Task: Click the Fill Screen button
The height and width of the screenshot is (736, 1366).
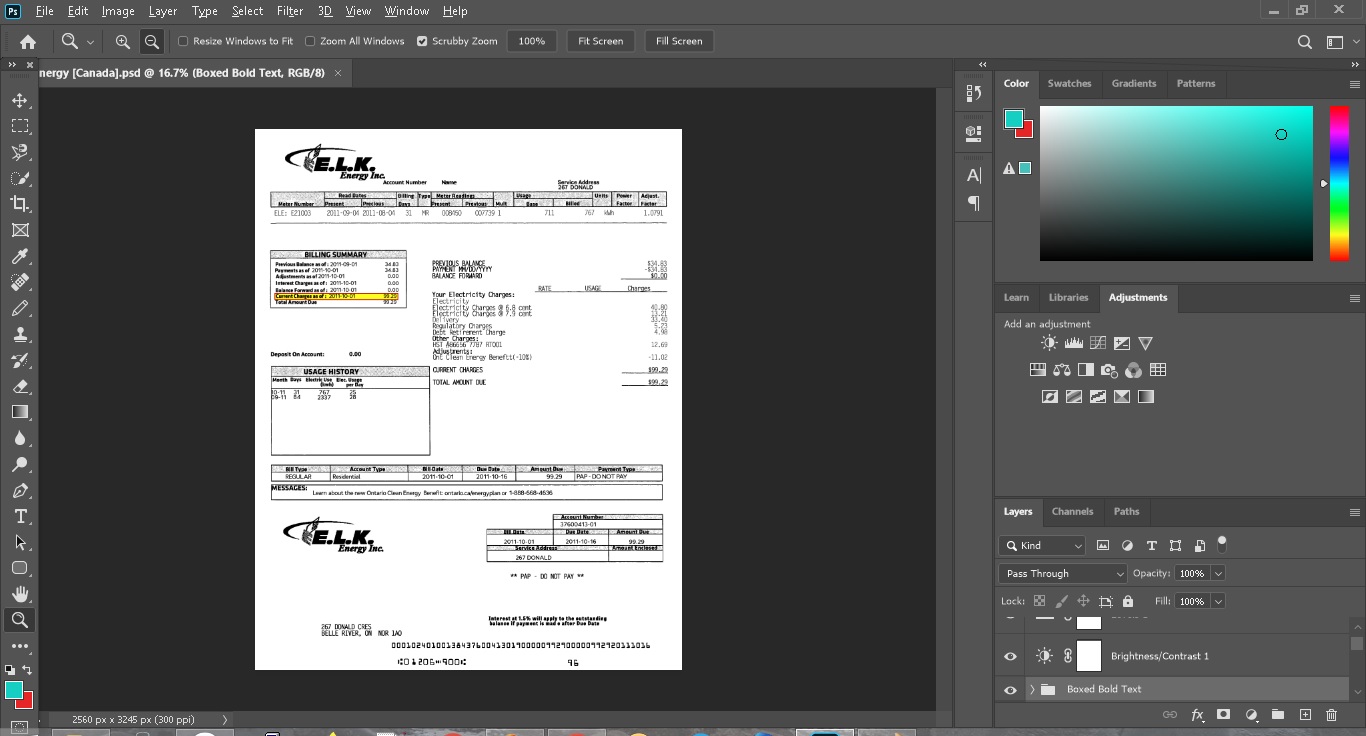Action: click(x=679, y=41)
